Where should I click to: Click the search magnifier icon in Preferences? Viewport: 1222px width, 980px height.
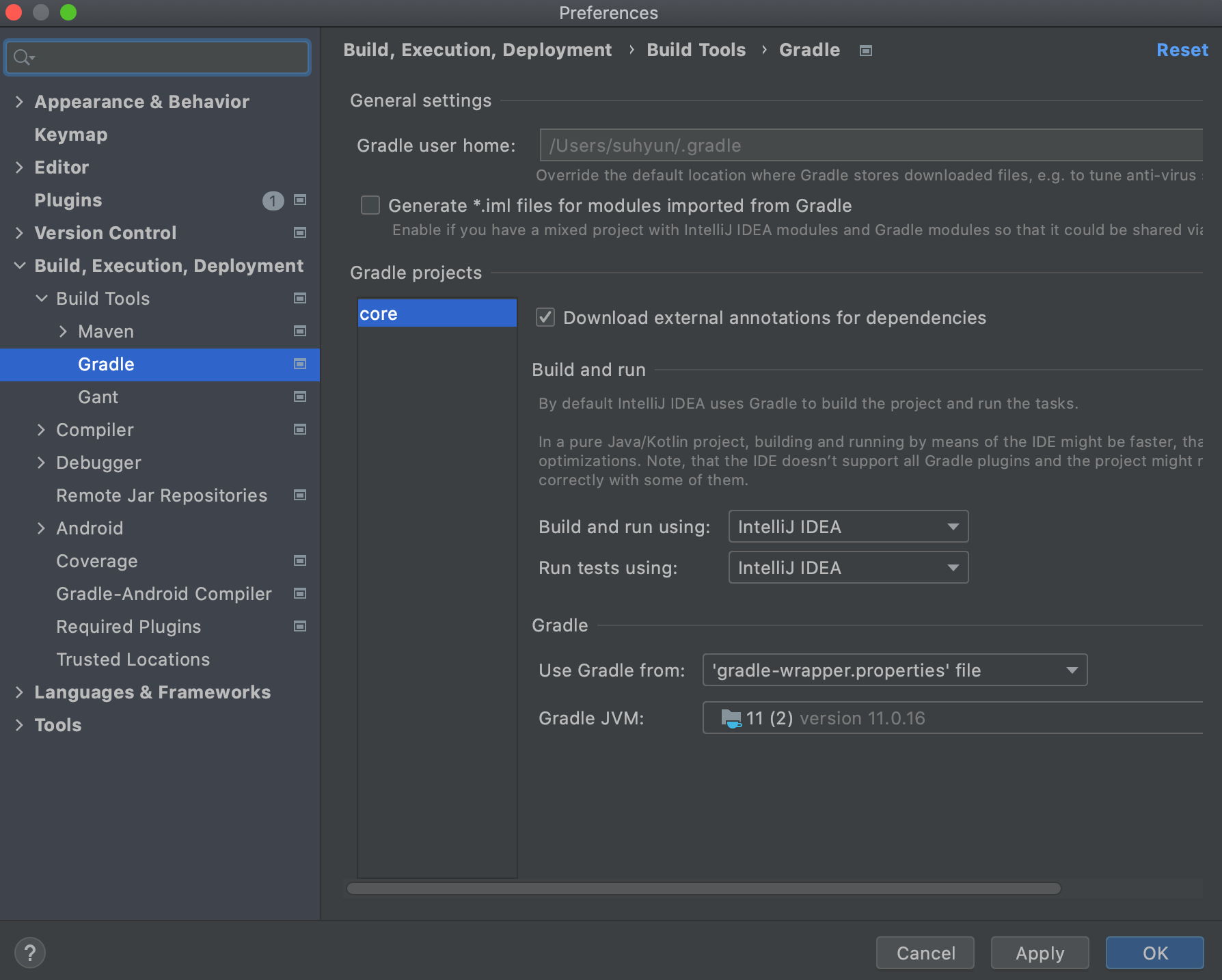tap(23, 57)
